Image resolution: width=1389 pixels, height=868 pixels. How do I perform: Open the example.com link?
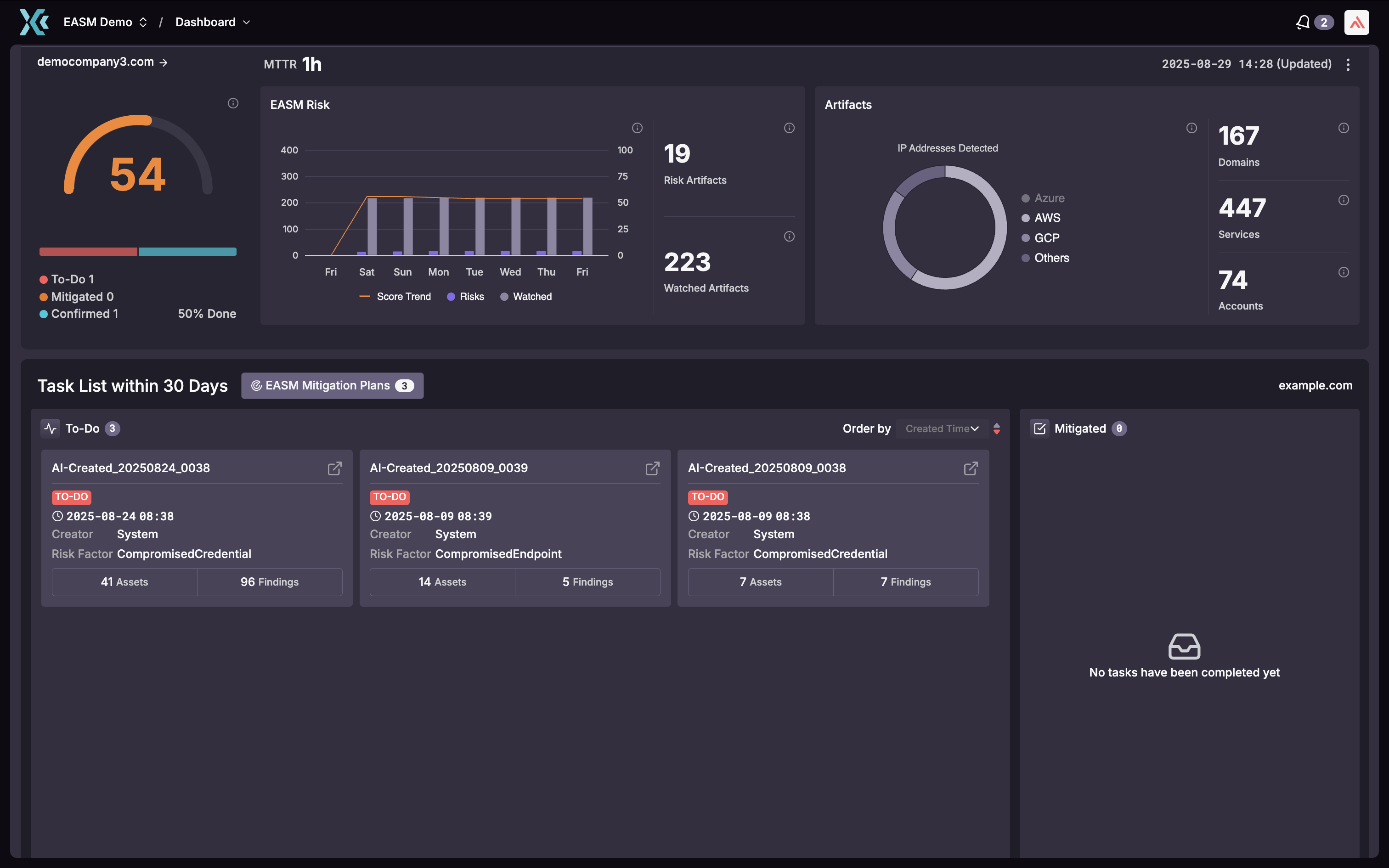pos(1316,385)
